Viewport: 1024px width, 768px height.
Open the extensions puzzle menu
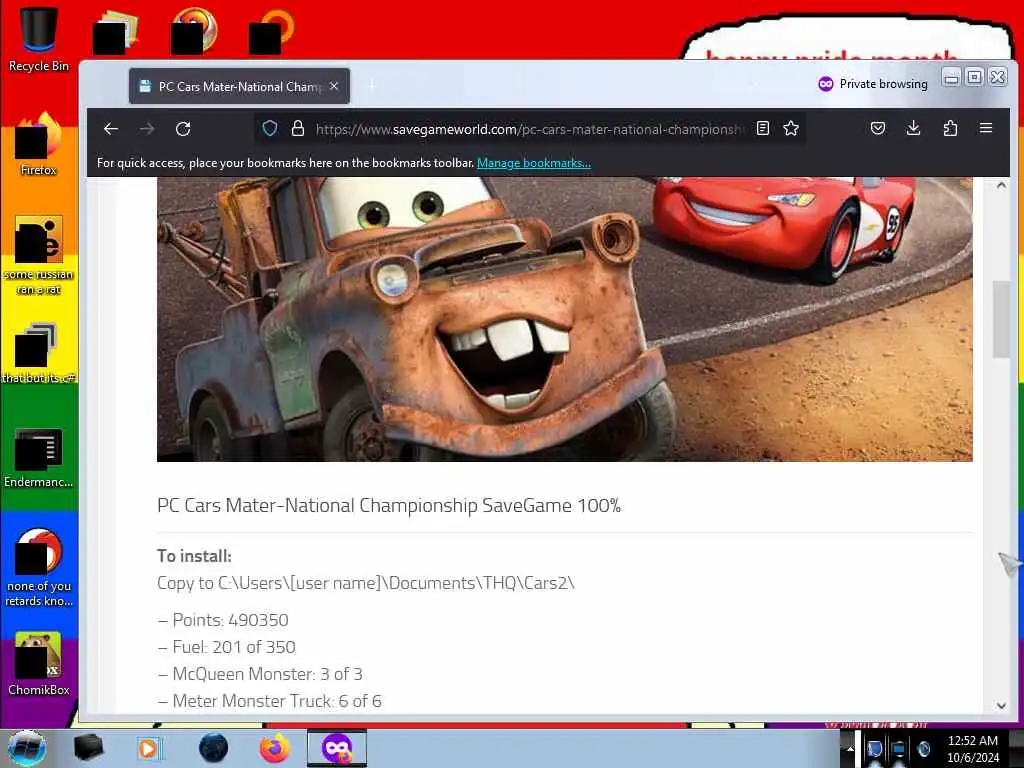tap(950, 129)
